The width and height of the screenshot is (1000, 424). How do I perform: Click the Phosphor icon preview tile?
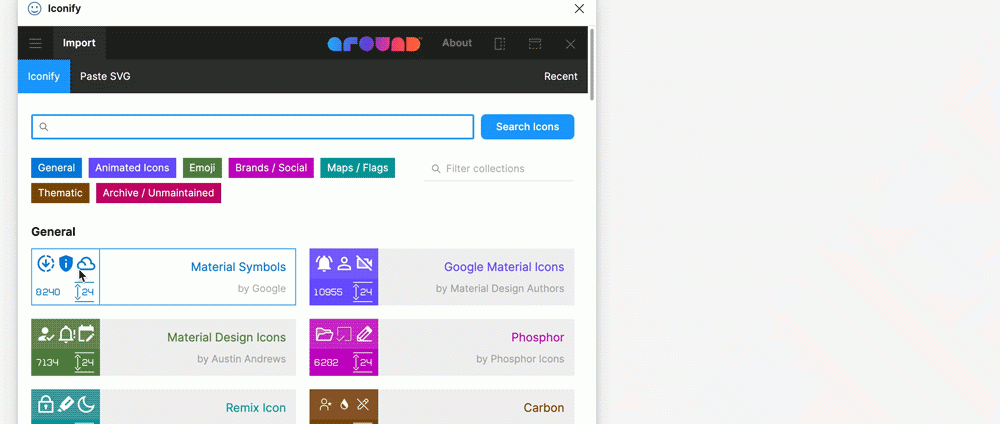click(x=344, y=347)
